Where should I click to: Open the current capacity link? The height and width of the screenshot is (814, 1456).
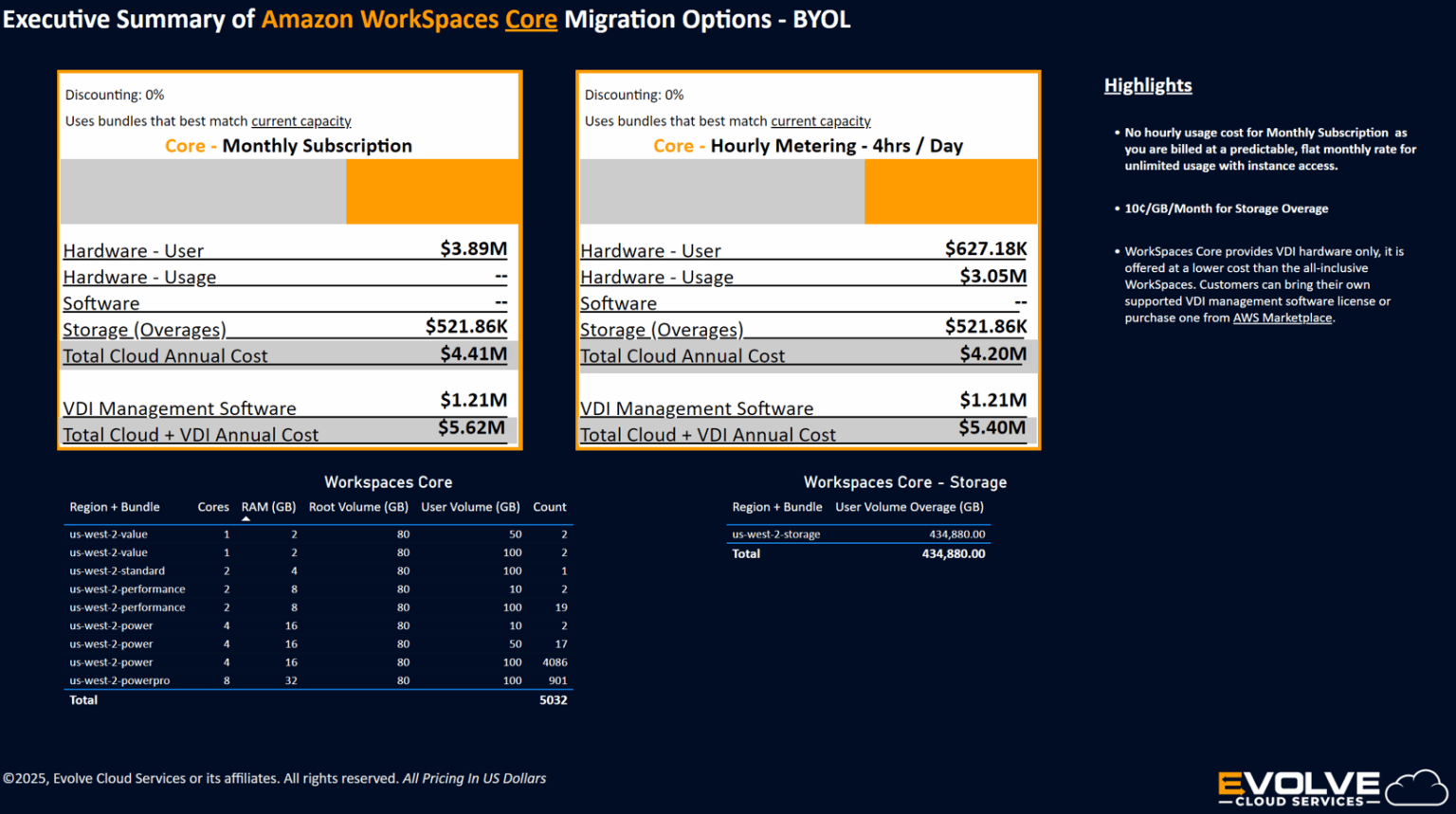tap(301, 120)
